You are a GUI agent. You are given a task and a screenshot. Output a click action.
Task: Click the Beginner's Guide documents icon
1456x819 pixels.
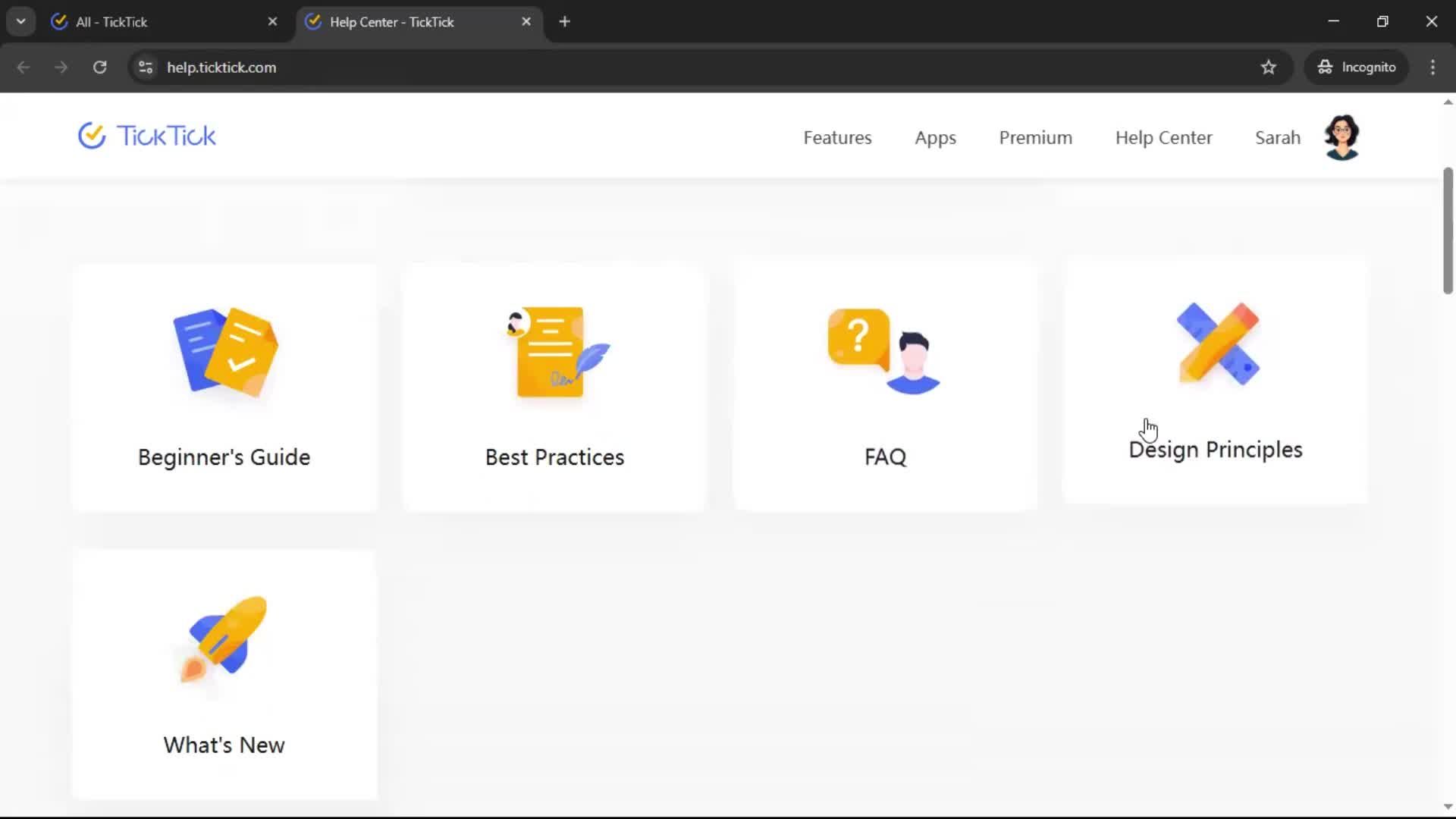225,352
